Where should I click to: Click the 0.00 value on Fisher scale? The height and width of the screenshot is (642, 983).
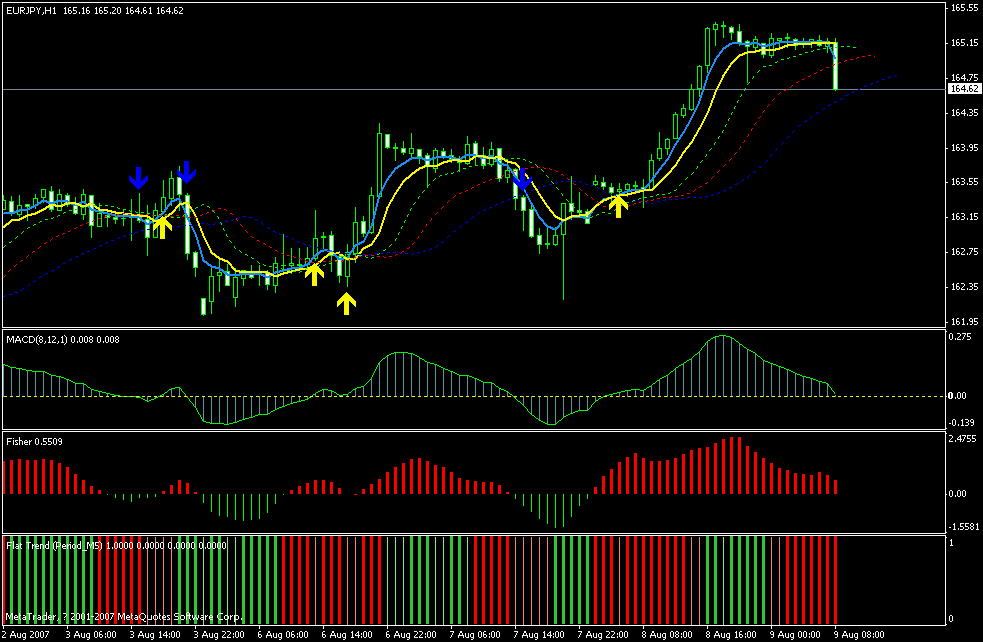[x=957, y=494]
